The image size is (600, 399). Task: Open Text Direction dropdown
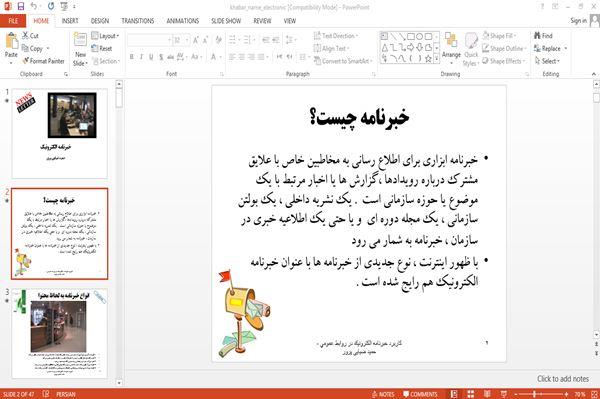point(336,36)
